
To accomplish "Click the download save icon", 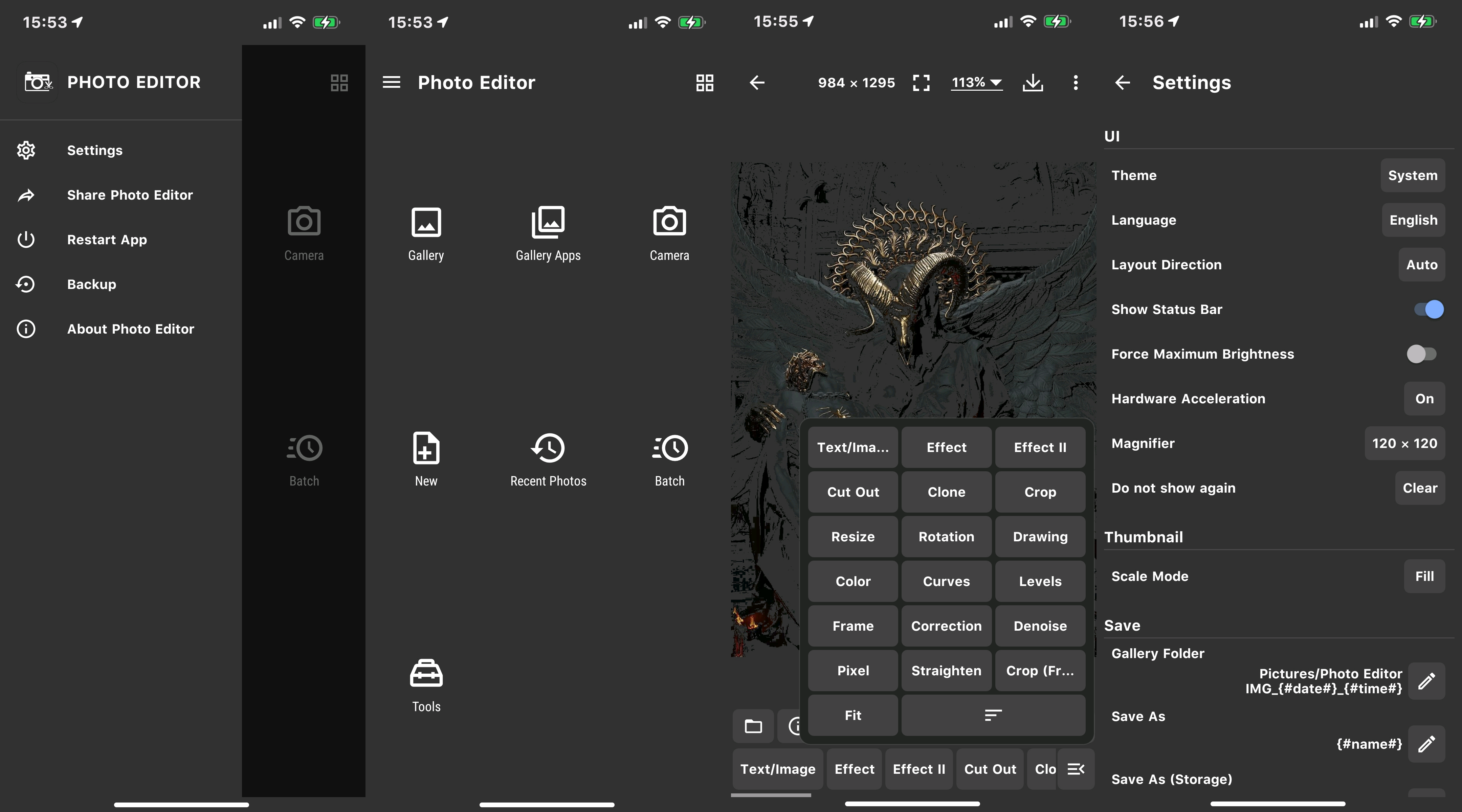I will click(1032, 83).
